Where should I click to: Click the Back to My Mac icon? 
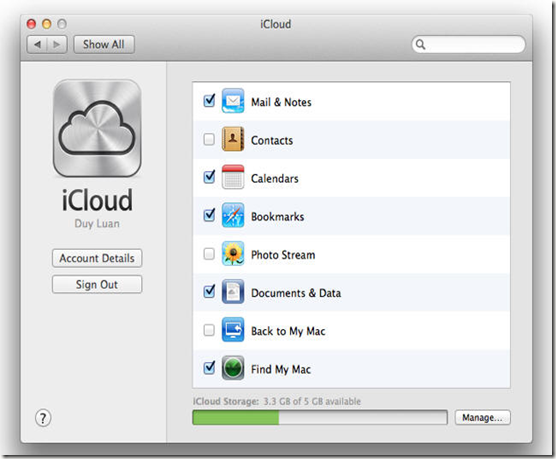coord(233,330)
